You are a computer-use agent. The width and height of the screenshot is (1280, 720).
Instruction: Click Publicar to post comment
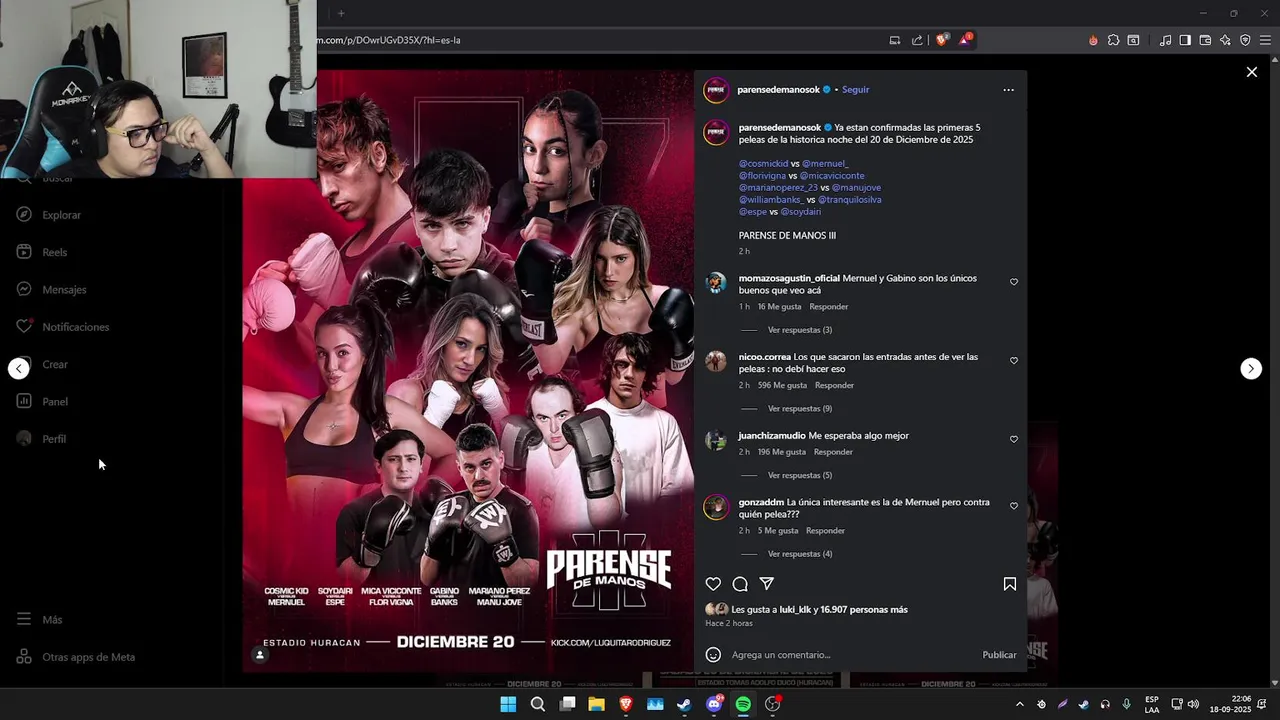[999, 655]
